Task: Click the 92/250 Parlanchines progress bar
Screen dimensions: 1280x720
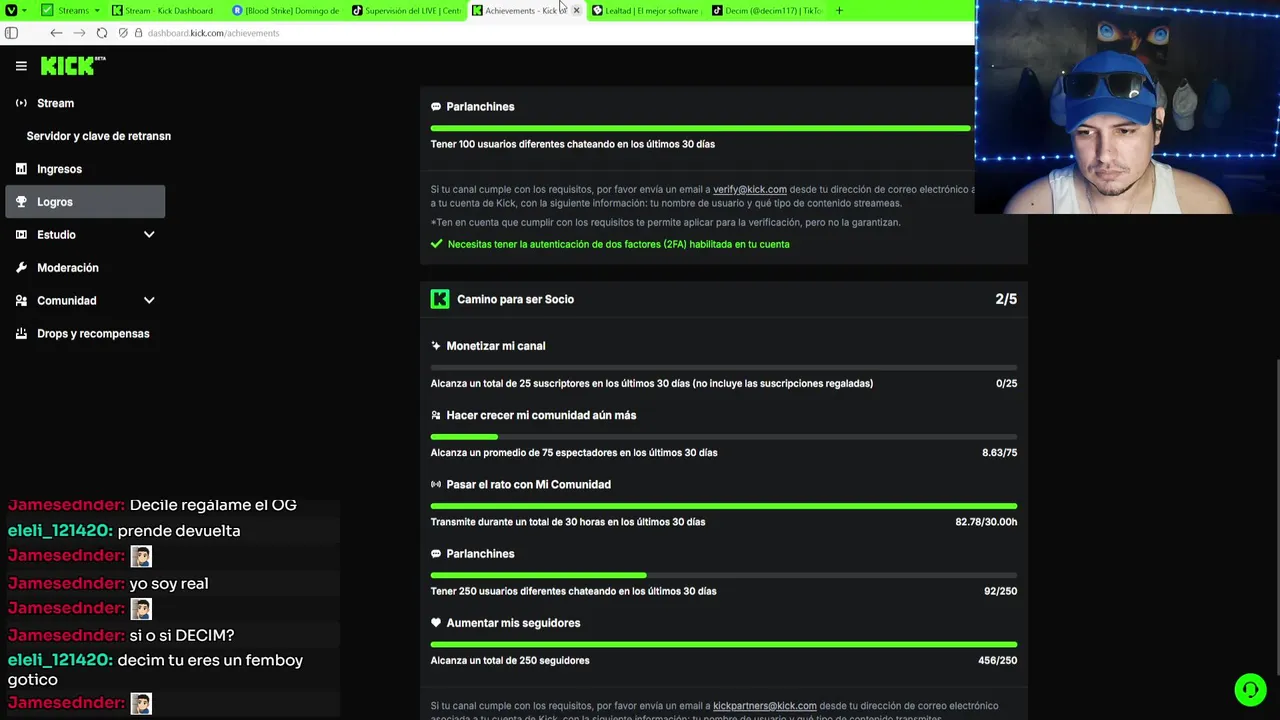Action: [x=724, y=575]
